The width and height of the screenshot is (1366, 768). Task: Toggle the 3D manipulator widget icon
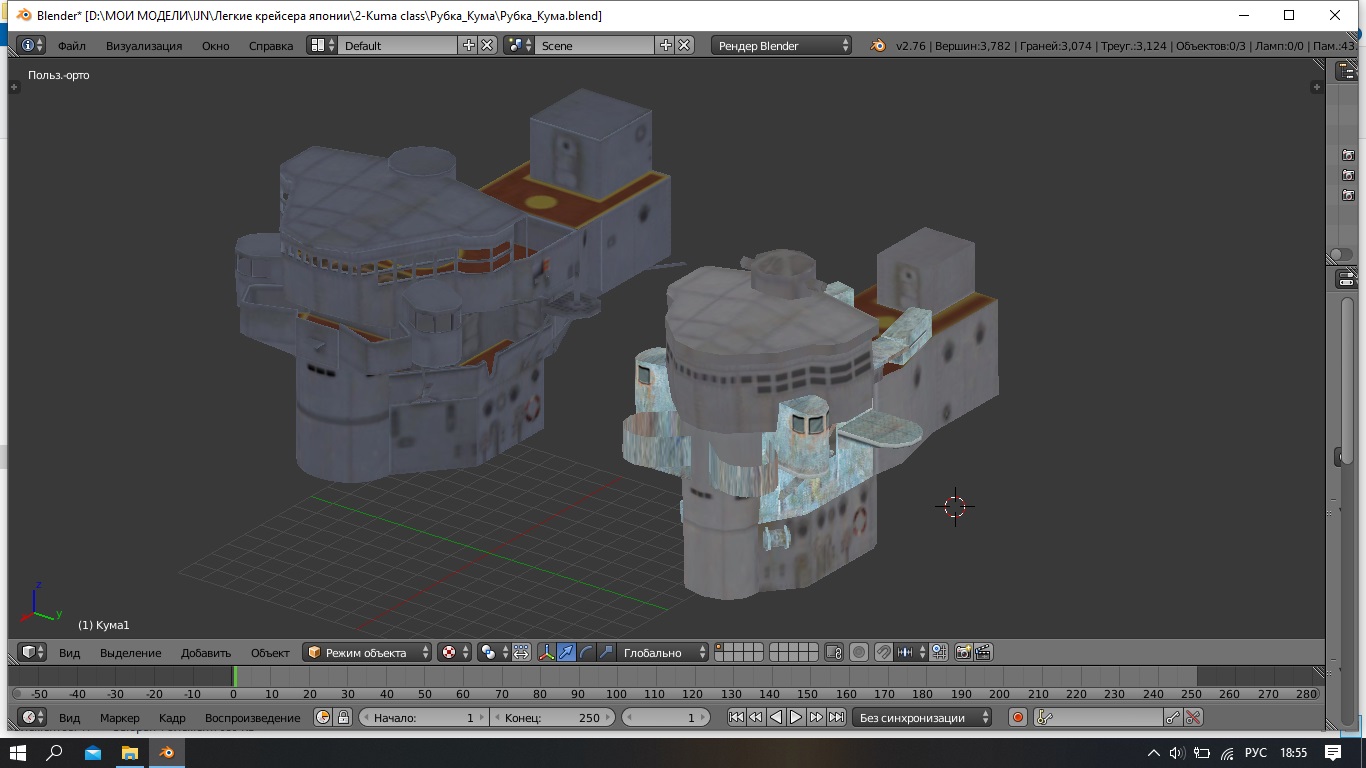pos(547,652)
